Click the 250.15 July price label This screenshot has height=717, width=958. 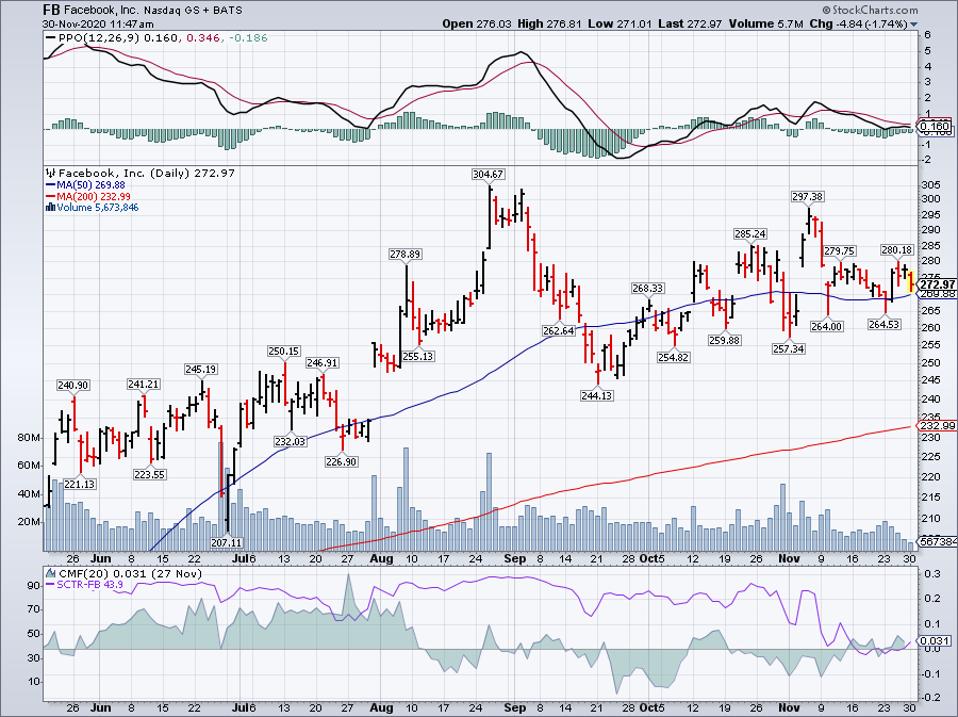tap(283, 351)
